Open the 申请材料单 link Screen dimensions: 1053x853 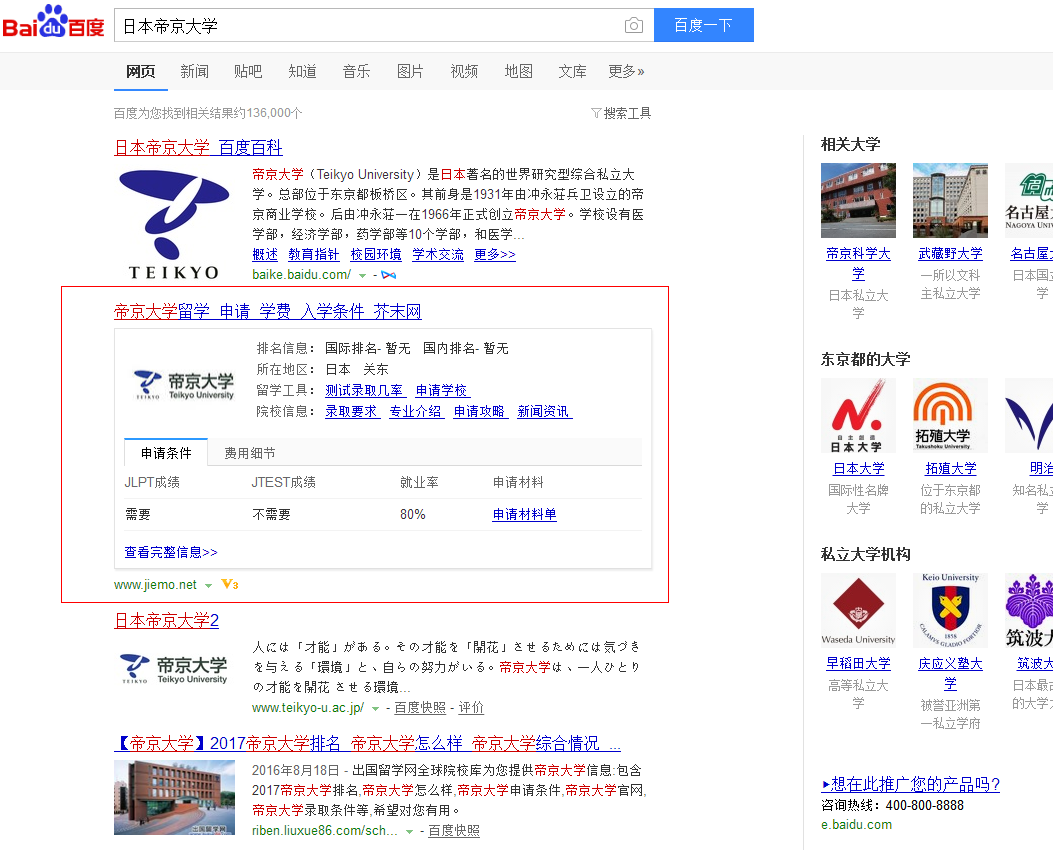click(524, 514)
